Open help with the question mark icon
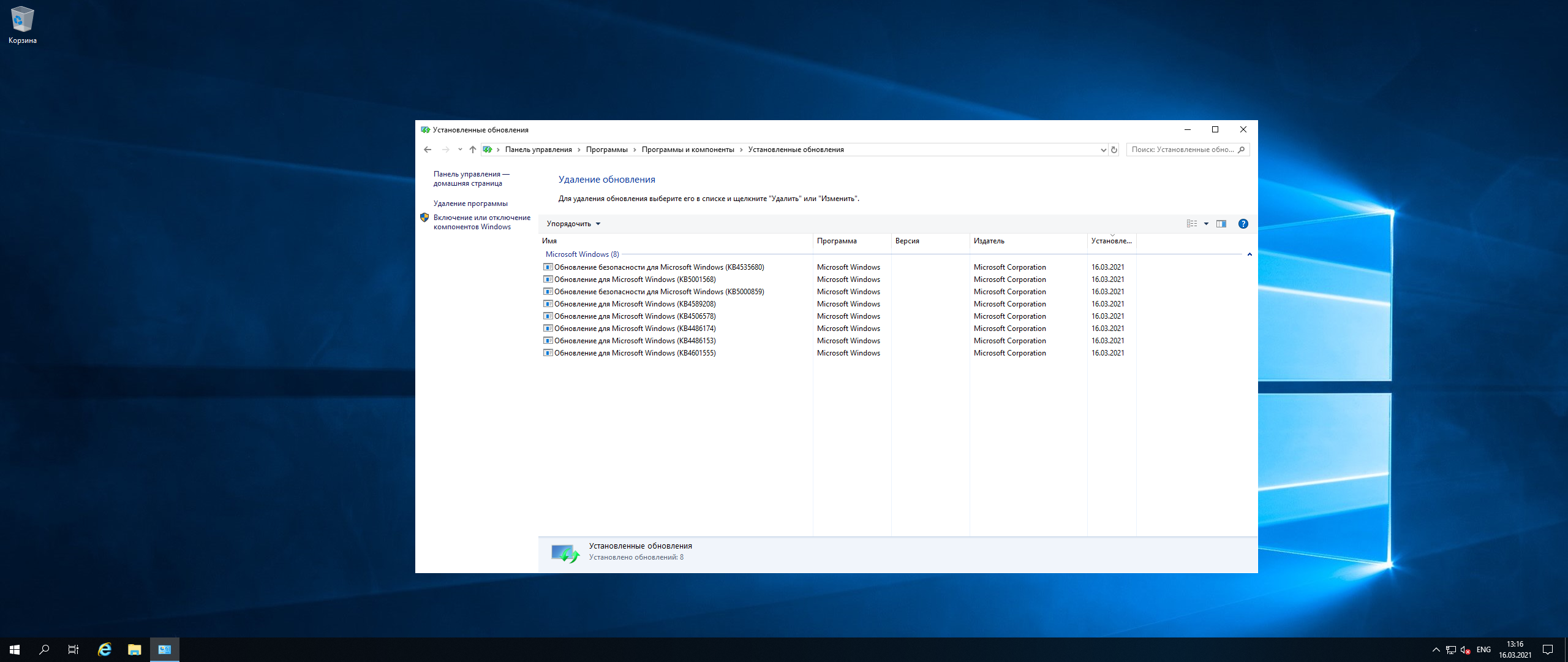 pyautogui.click(x=1243, y=224)
